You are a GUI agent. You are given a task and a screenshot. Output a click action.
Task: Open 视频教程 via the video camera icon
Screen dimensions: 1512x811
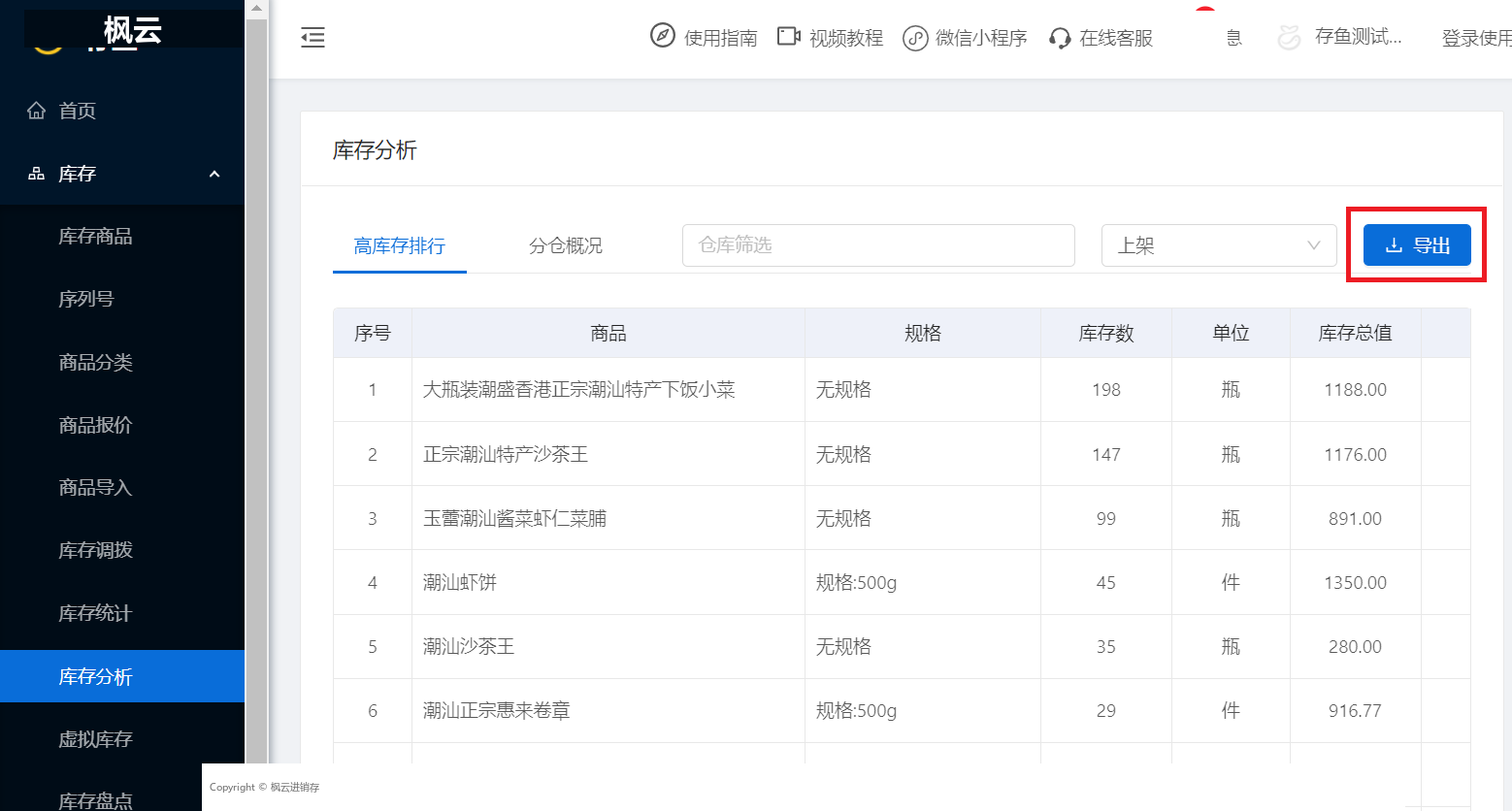coord(788,37)
